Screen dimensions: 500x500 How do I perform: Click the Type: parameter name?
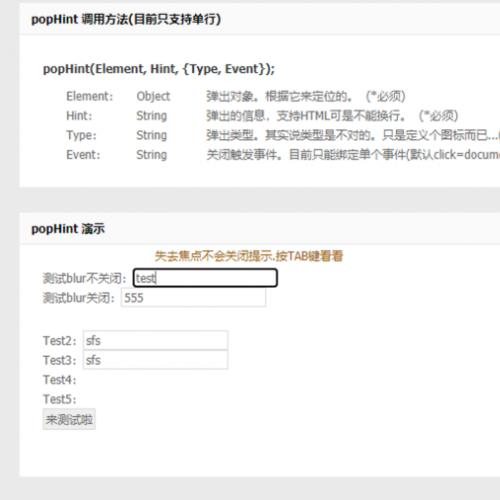click(x=81, y=135)
